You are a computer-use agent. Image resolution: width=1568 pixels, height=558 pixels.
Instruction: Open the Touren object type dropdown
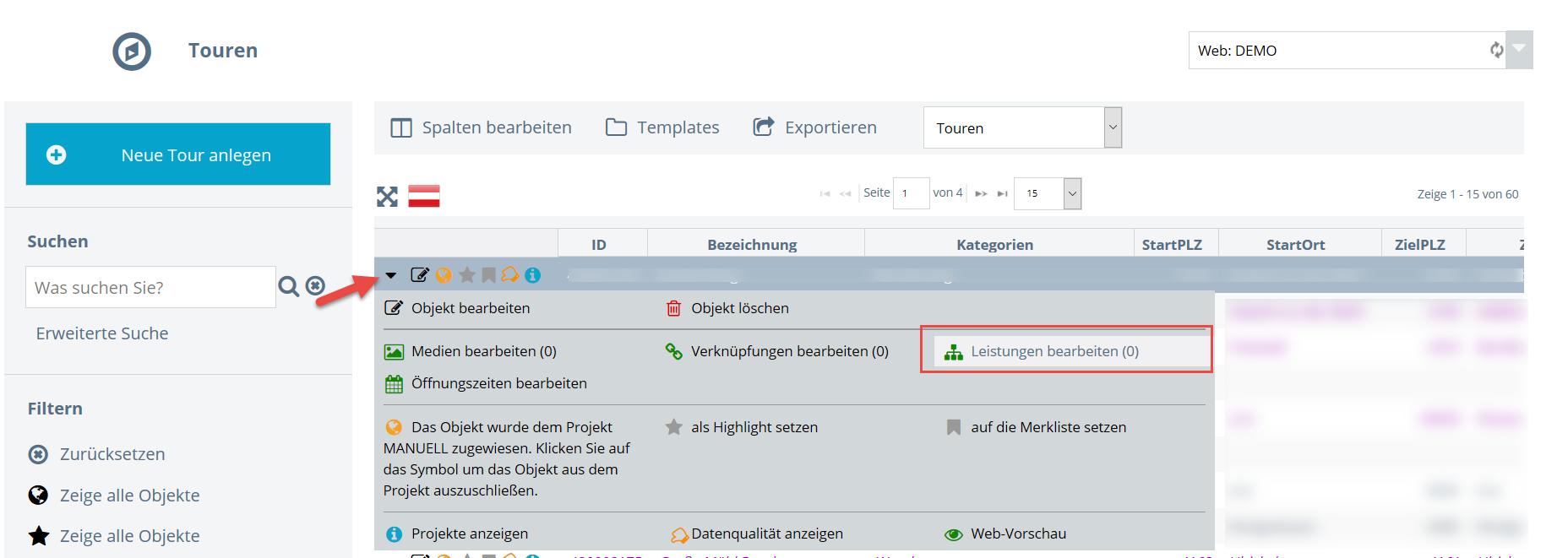(1022, 127)
